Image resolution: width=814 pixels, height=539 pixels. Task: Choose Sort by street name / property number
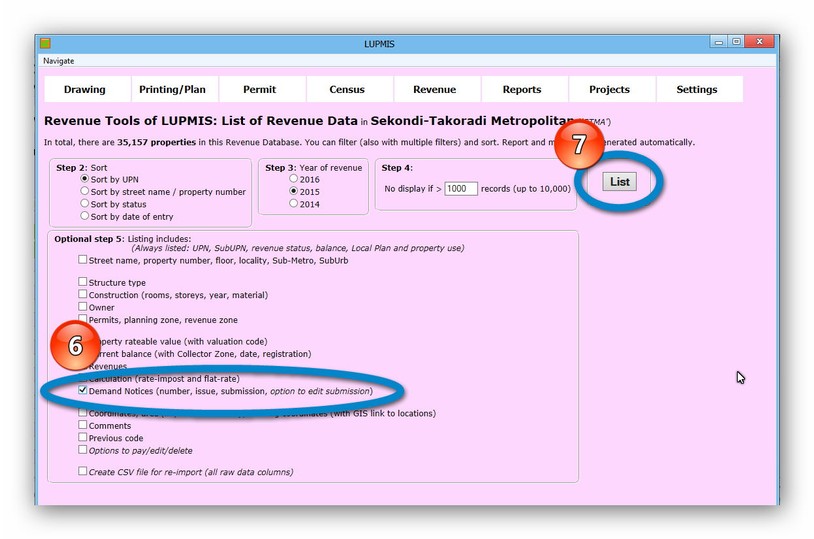click(x=85, y=191)
